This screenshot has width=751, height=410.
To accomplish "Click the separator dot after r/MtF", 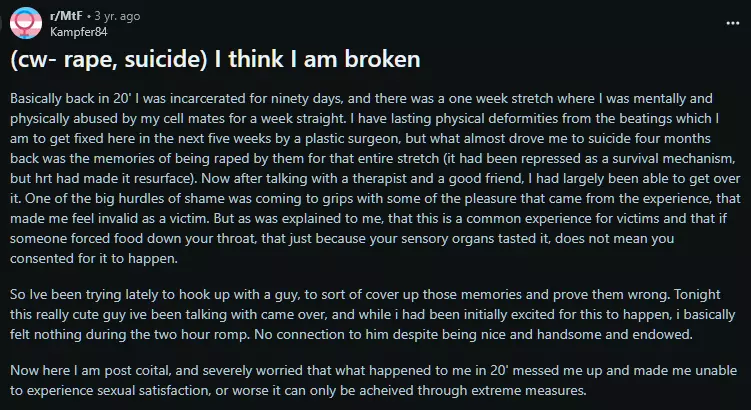I will [x=91, y=15].
